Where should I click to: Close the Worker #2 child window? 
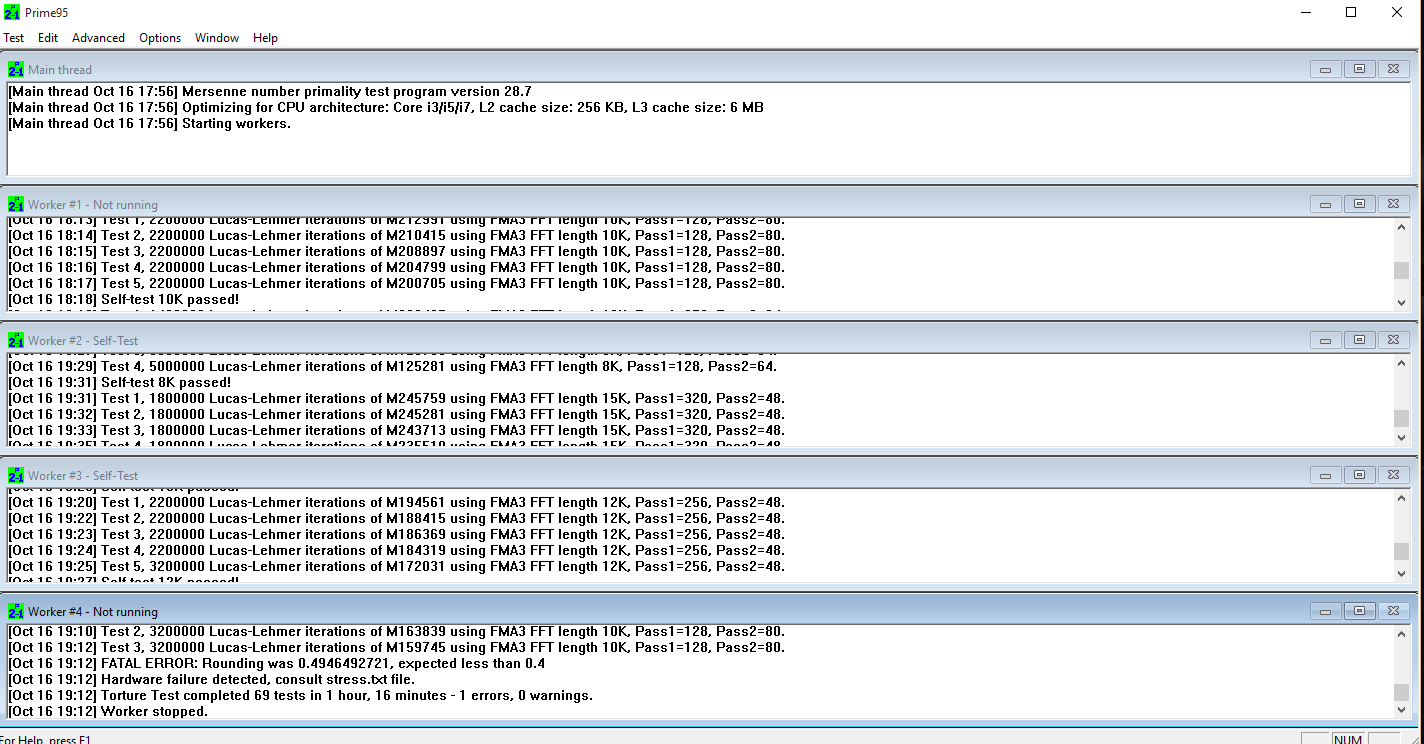pyautogui.click(x=1393, y=340)
